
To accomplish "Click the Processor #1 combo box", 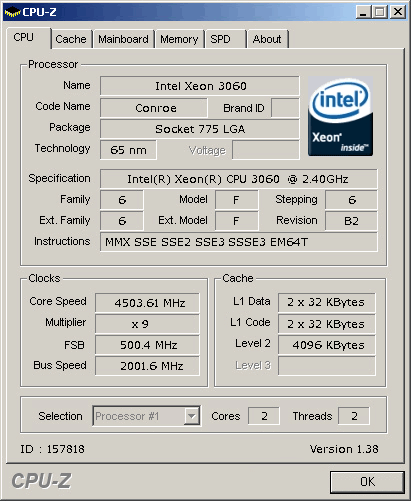I will pos(147,416).
